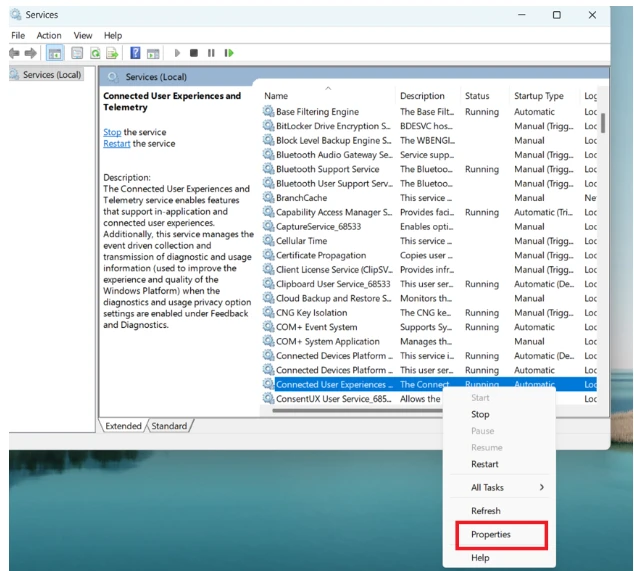The width and height of the screenshot is (634, 571).
Task: Click the Export List toolbar icon
Action: pyautogui.click(x=112, y=53)
